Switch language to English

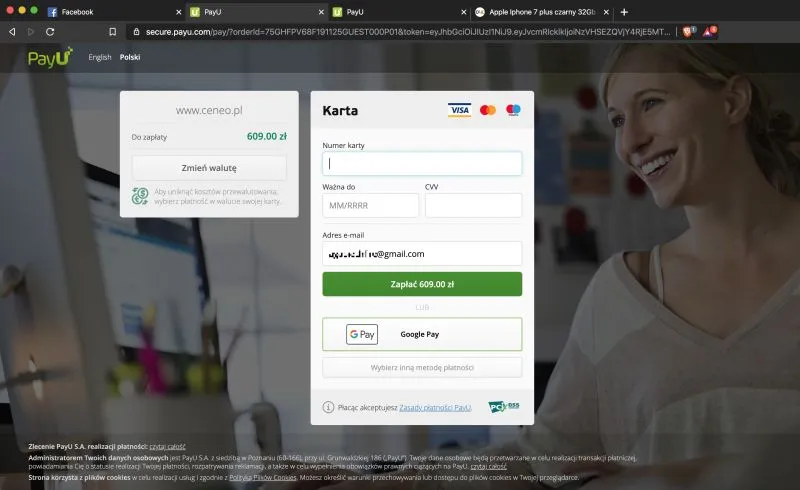[x=100, y=58]
